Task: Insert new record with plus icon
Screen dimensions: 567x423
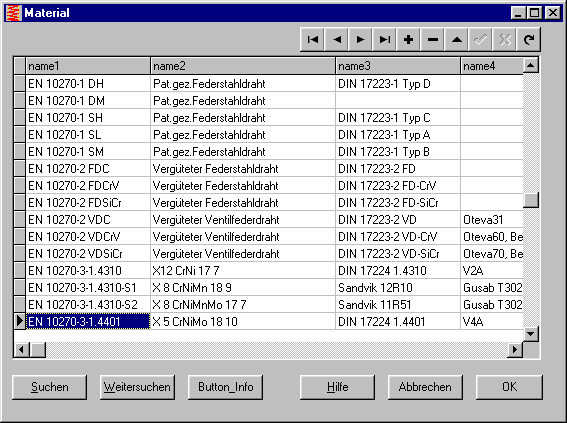Action: (x=409, y=39)
